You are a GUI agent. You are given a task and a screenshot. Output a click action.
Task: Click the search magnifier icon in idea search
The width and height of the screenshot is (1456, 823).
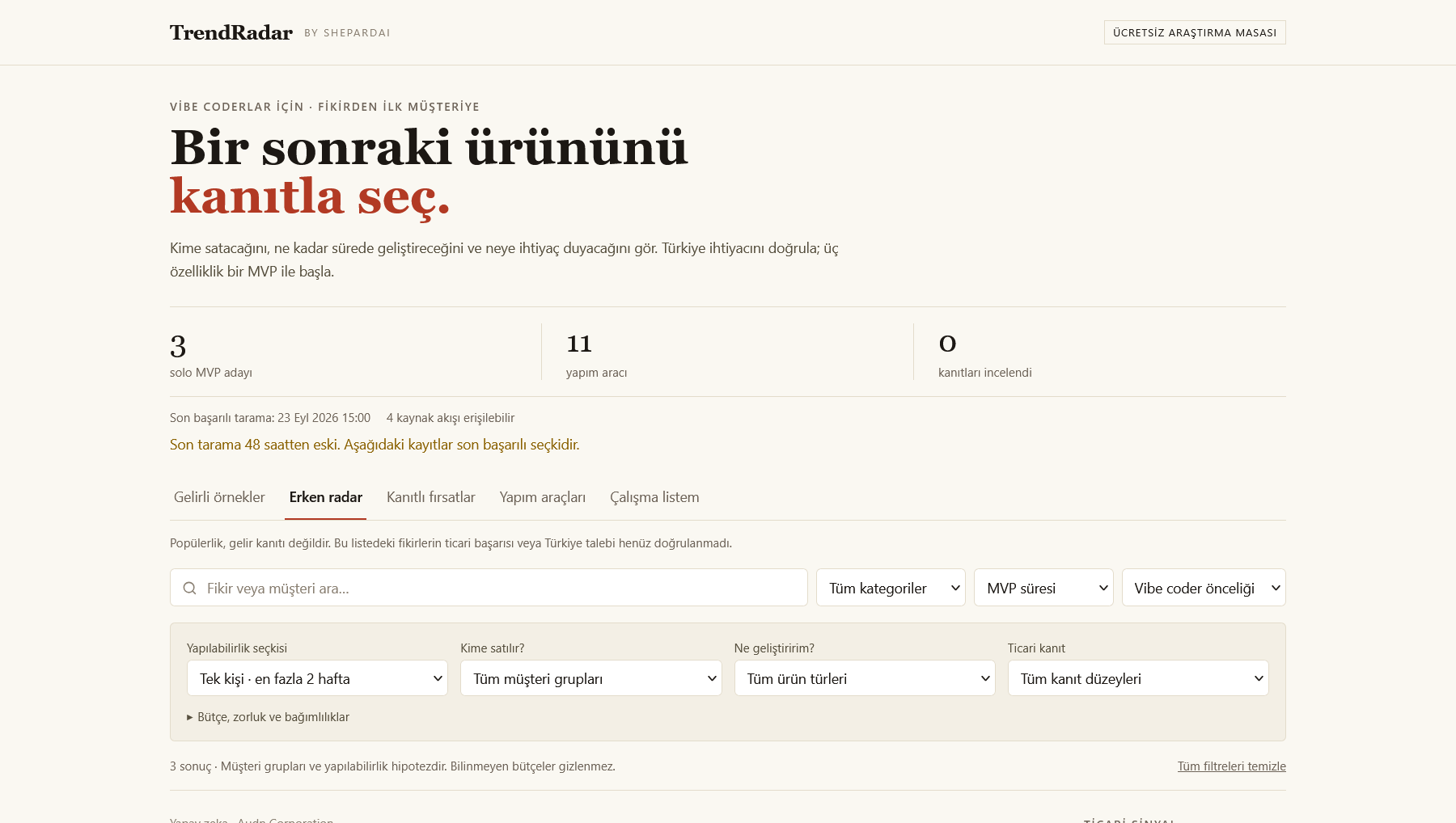click(189, 589)
